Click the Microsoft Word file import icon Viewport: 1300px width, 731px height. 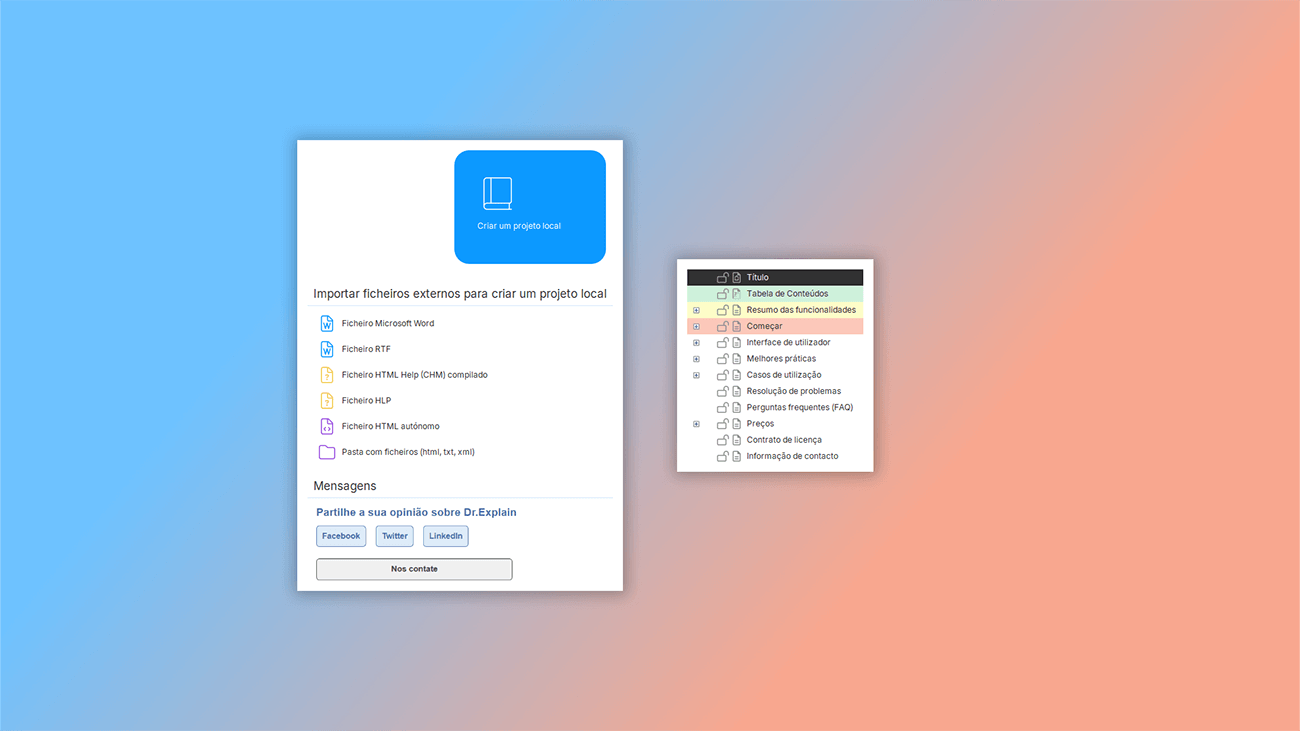[x=327, y=324]
